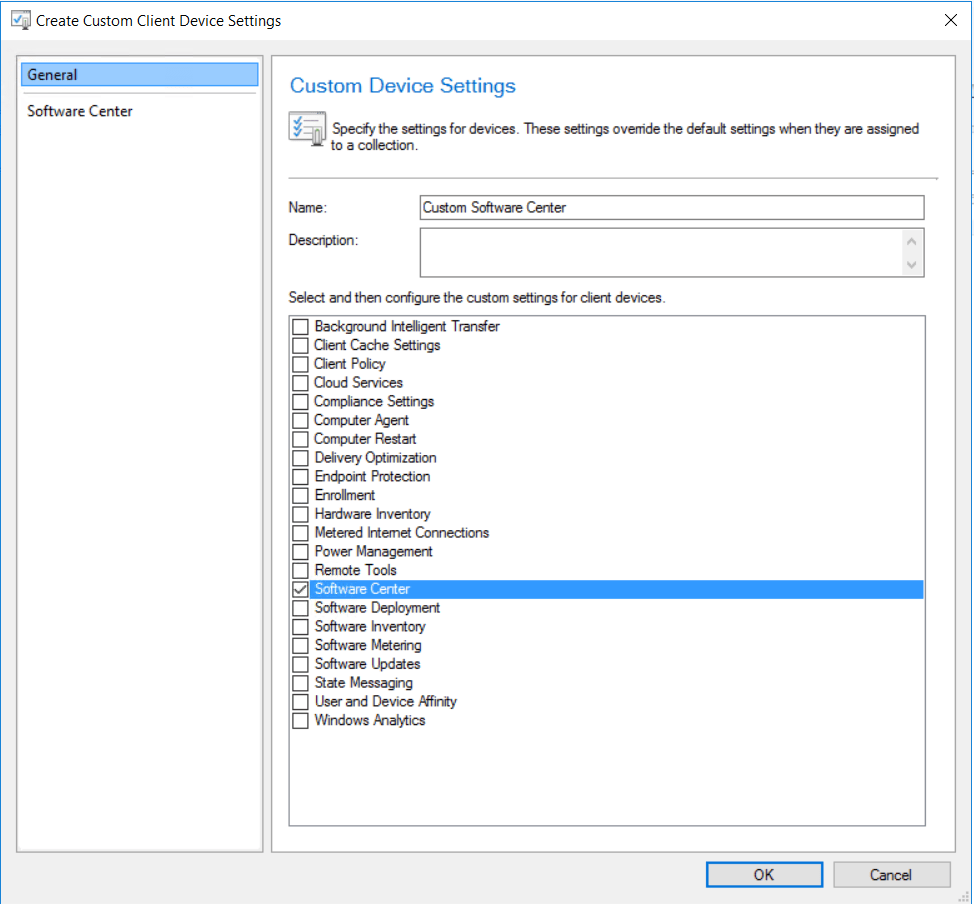The image size is (974, 904).
Task: Open the Software Center page in left pane
Action: point(80,111)
